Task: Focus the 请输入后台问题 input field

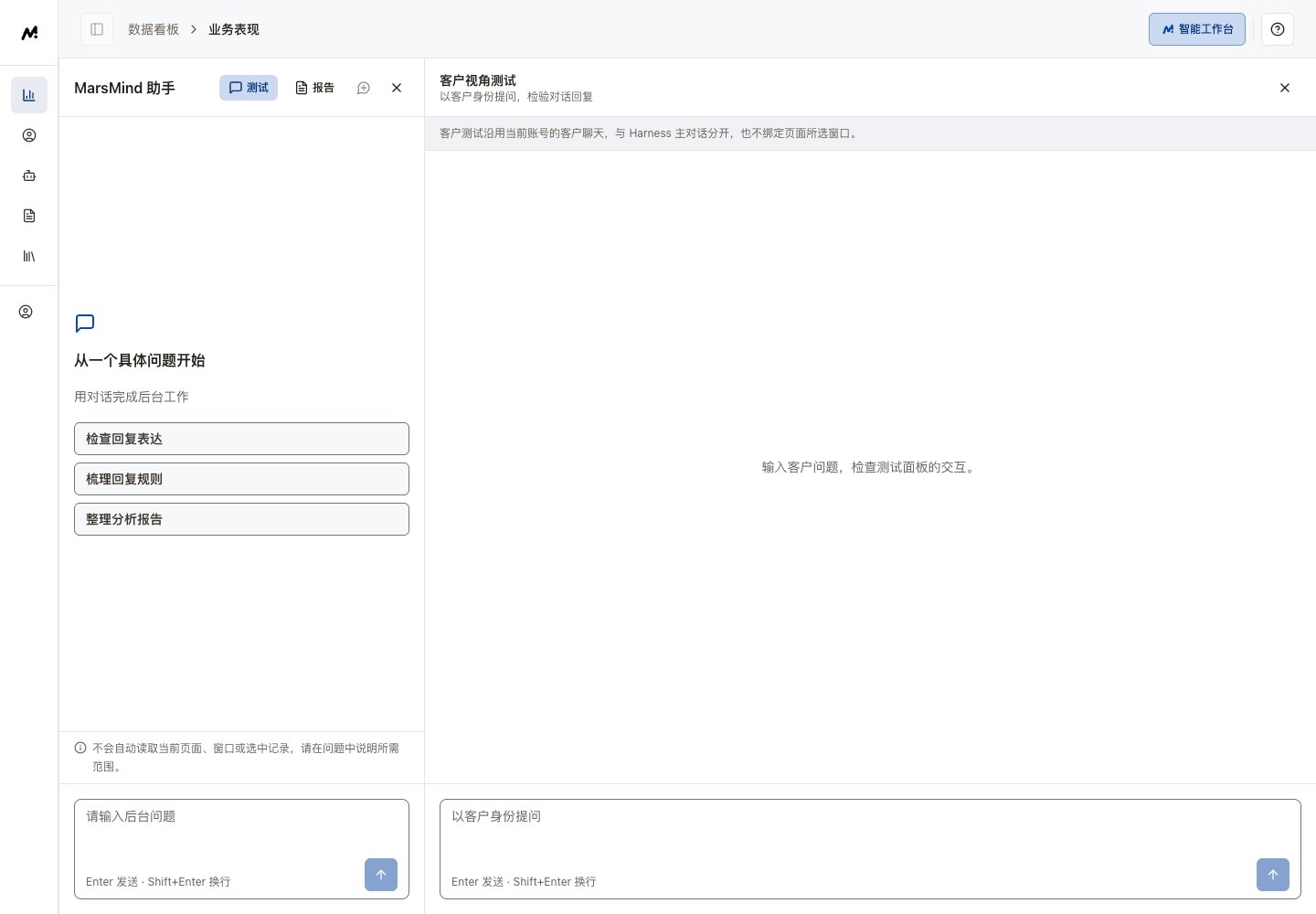Action: (x=241, y=849)
